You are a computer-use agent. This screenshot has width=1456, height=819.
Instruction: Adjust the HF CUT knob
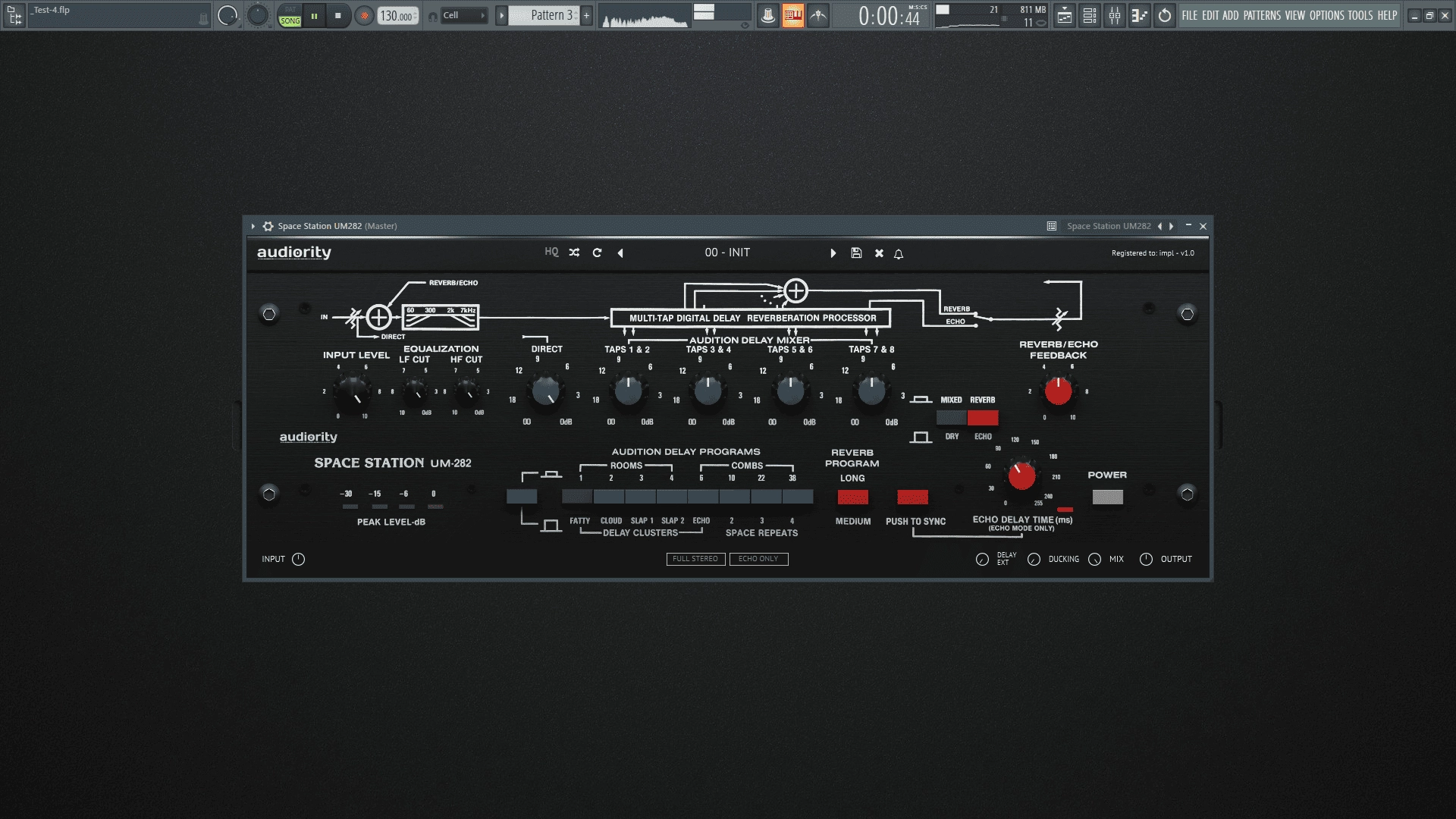pyautogui.click(x=467, y=391)
